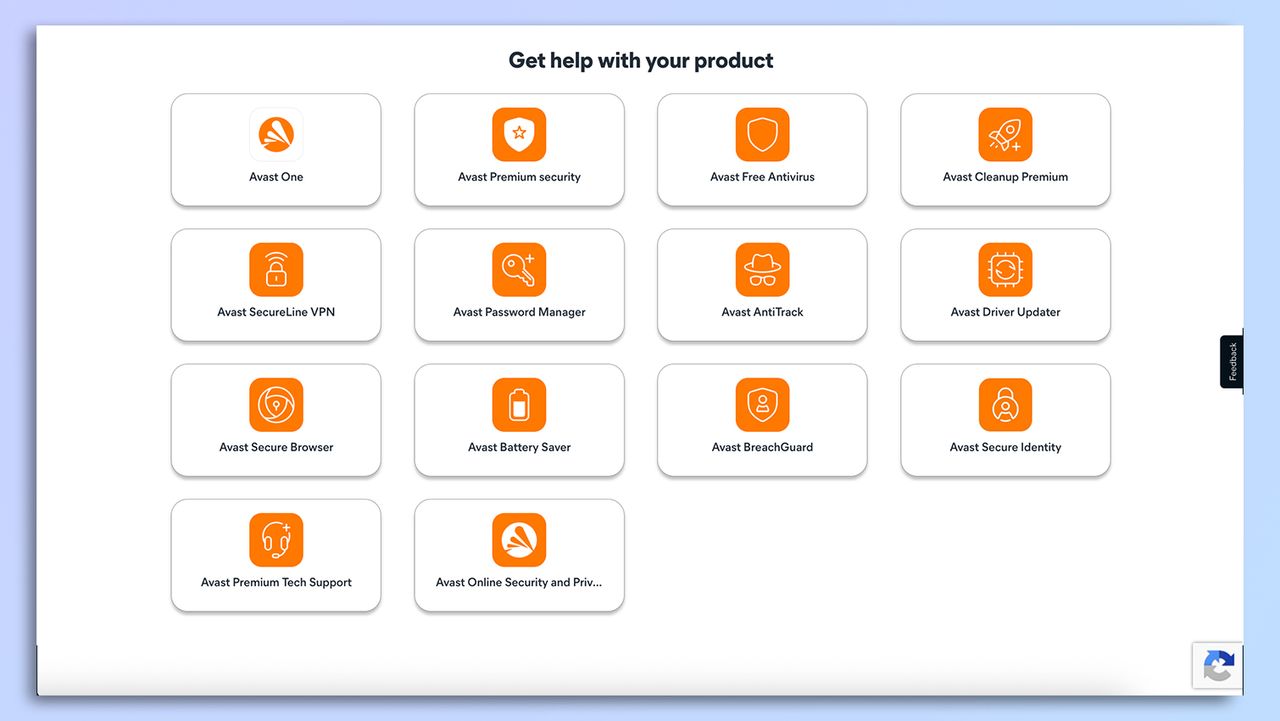The height and width of the screenshot is (721, 1280).
Task: Click the Cleanup Premium rocket icon
Action: 1005,134
